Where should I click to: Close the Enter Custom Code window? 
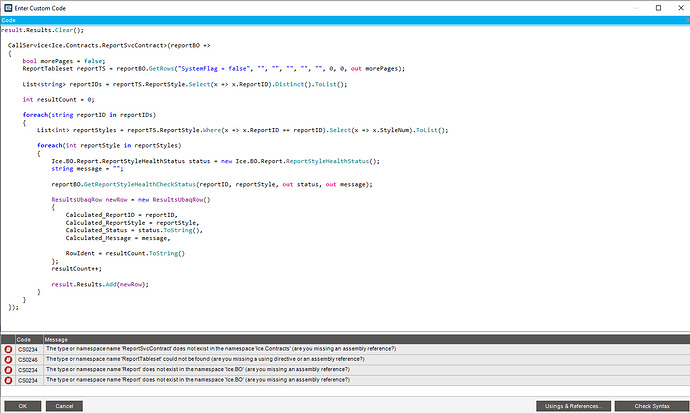pyautogui.click(x=680, y=8)
